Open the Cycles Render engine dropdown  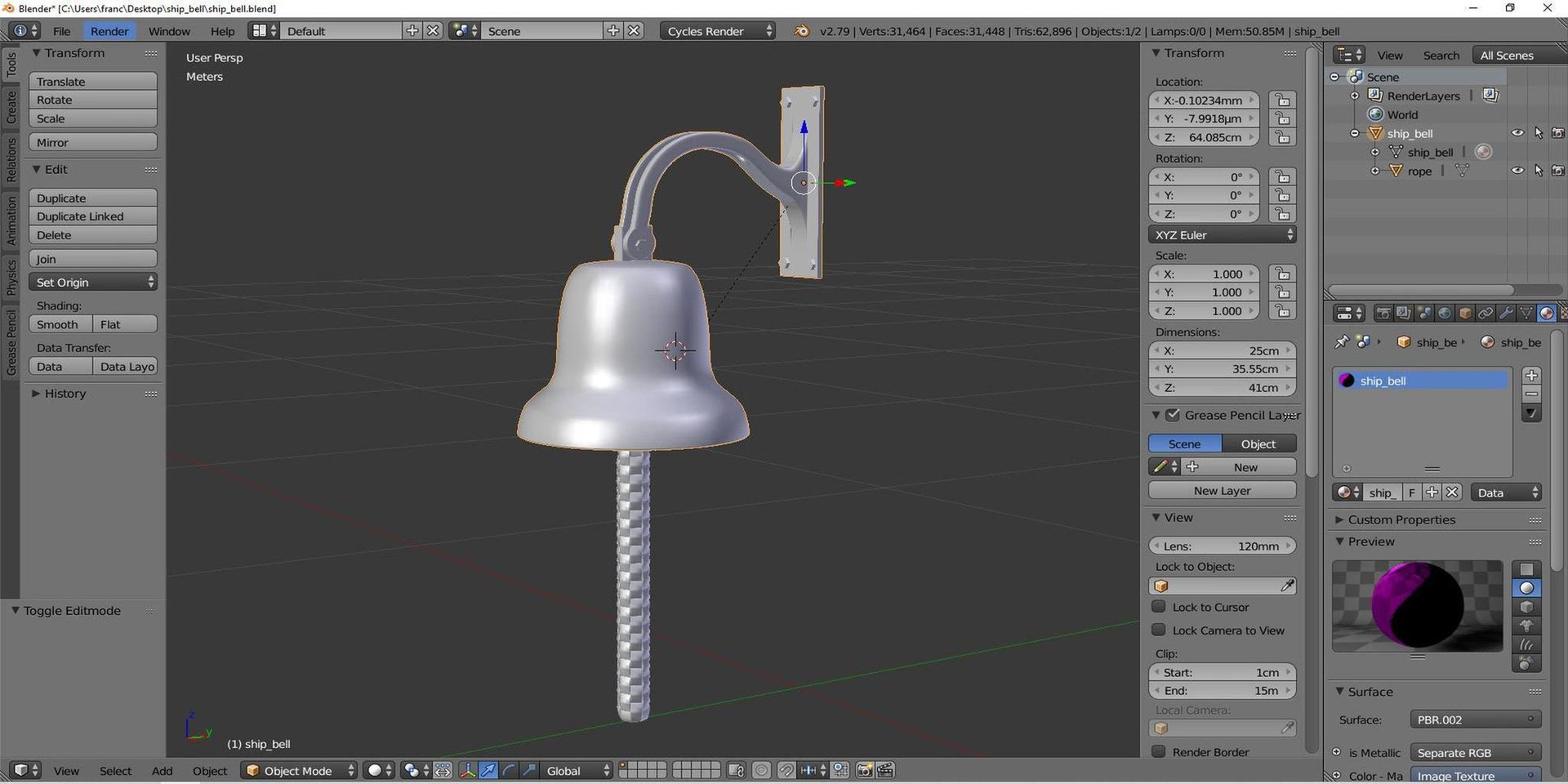[x=718, y=31]
